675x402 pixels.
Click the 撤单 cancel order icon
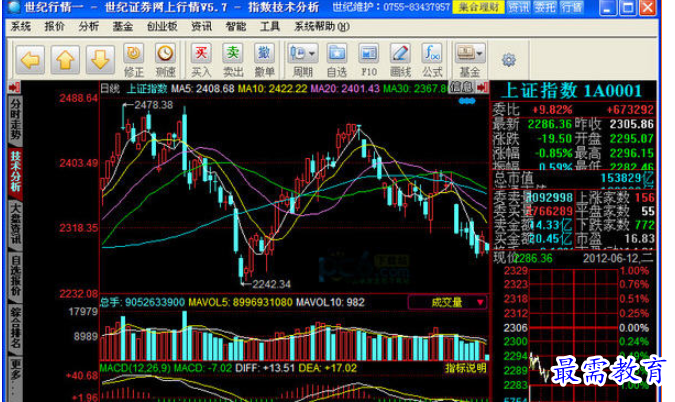click(264, 60)
